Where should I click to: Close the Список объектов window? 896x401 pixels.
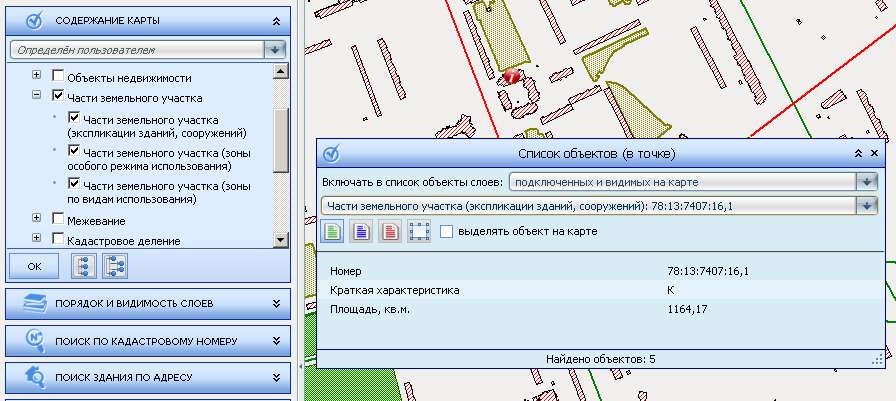pyautogui.click(x=874, y=154)
